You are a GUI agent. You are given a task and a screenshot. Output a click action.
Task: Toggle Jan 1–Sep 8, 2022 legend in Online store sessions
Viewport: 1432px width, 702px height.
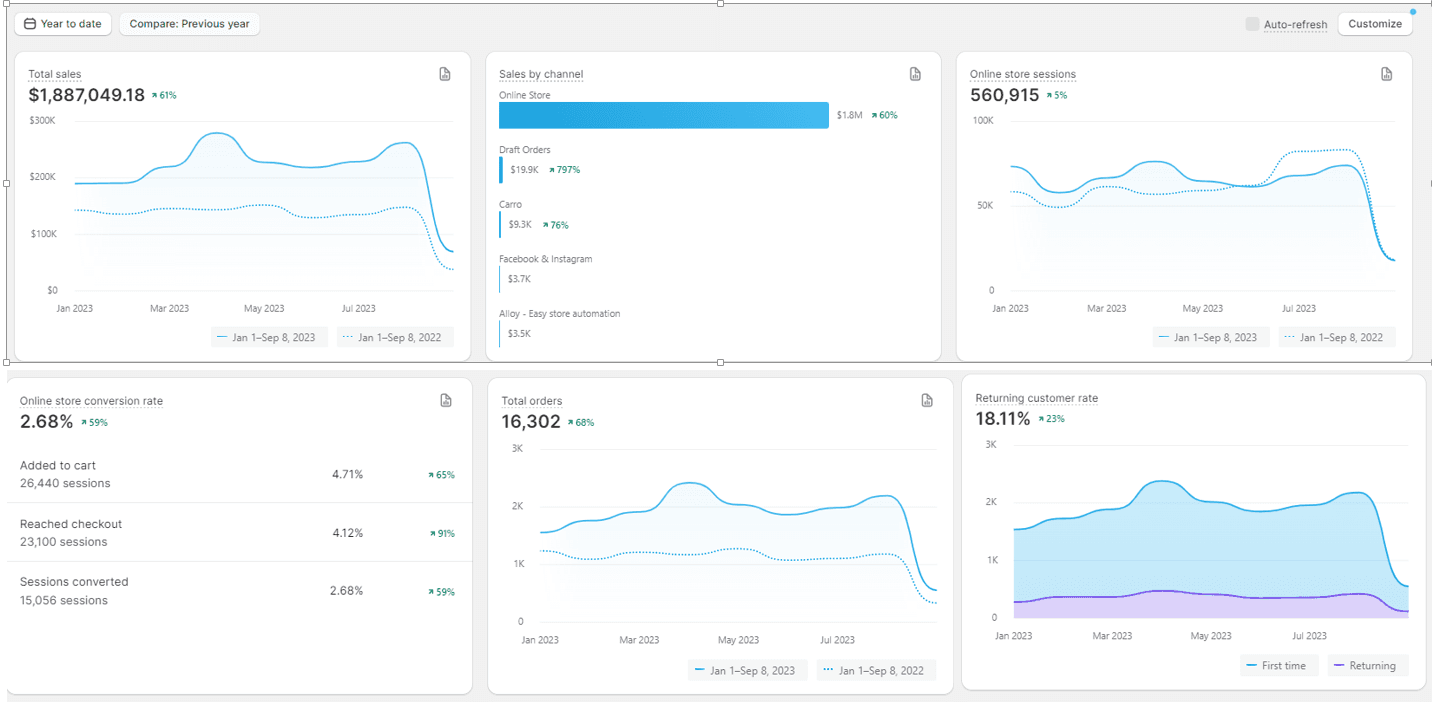pos(1337,337)
